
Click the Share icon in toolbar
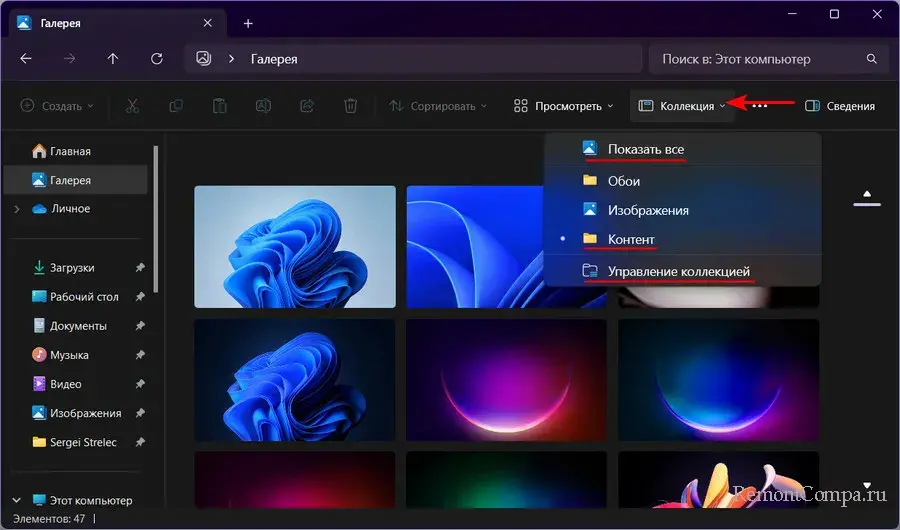click(x=307, y=105)
